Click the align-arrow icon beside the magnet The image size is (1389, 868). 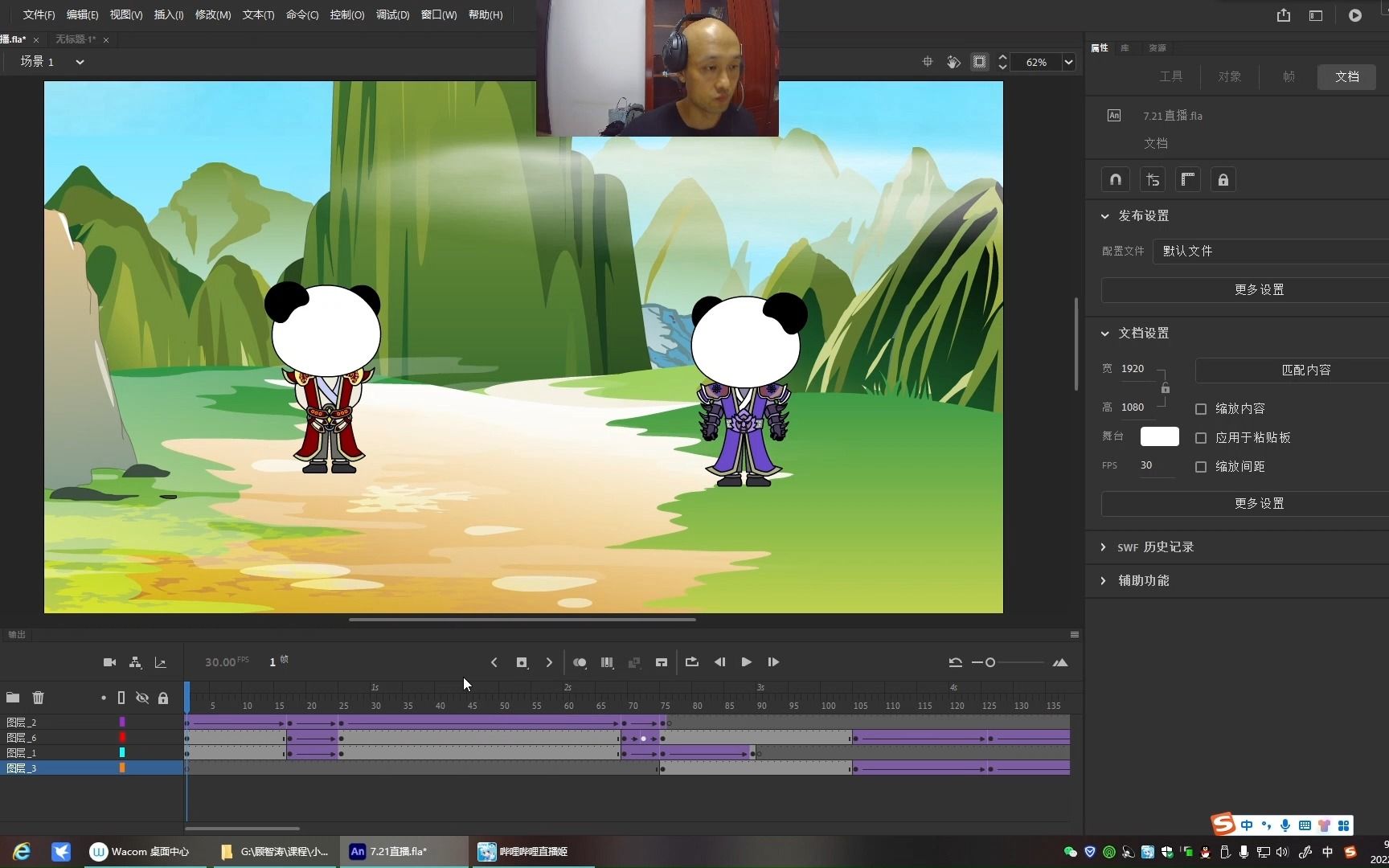click(1153, 179)
